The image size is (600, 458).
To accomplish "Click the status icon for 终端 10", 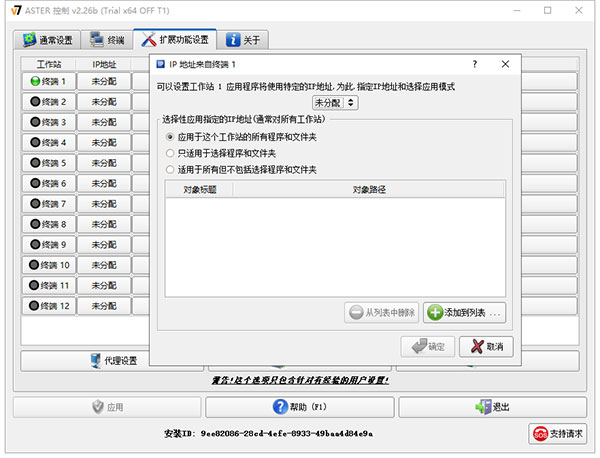I will 34,264.
